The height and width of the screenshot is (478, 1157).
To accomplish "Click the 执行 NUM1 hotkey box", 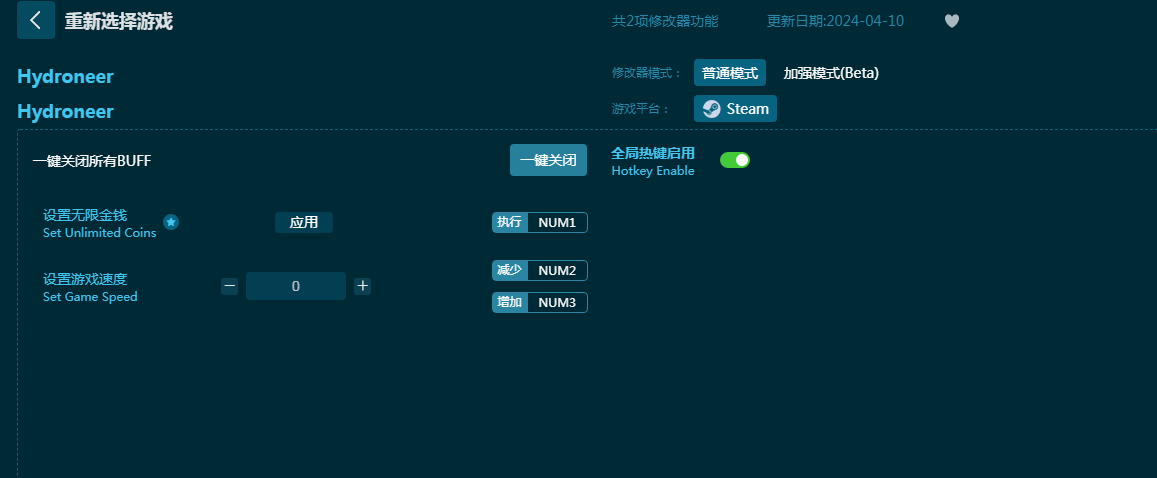I will [x=540, y=222].
